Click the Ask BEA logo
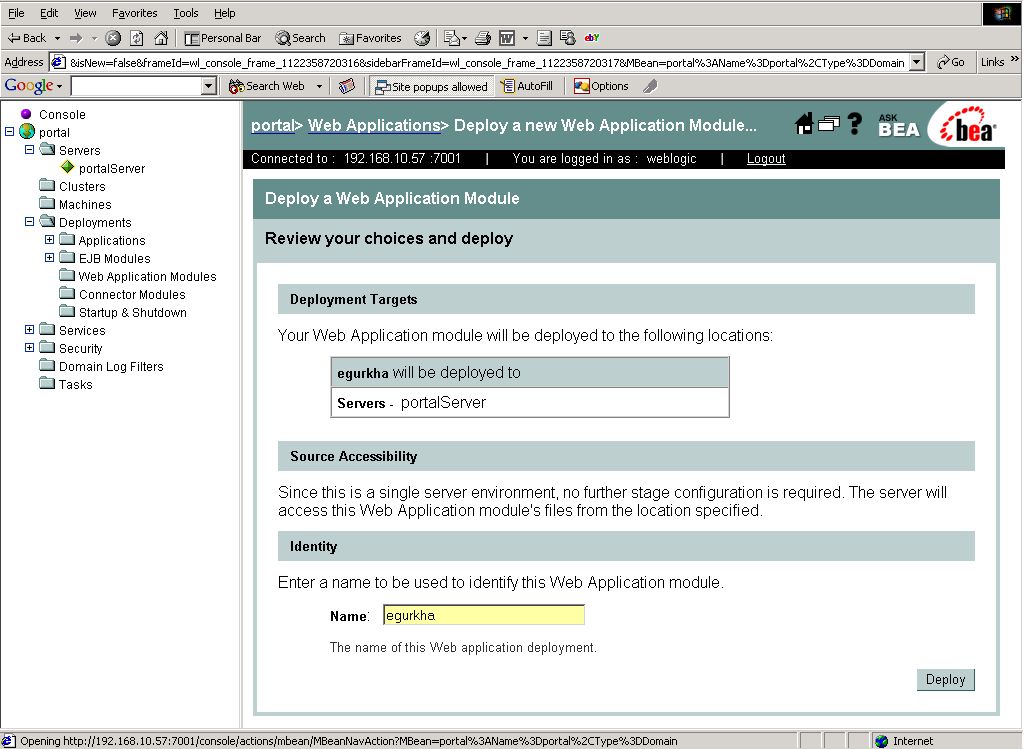 [x=899, y=125]
